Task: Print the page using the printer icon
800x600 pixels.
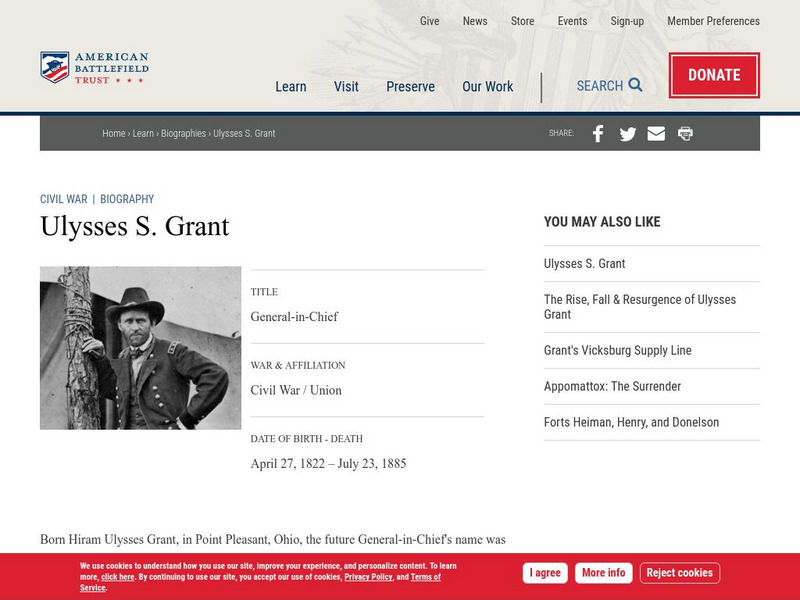Action: click(685, 132)
